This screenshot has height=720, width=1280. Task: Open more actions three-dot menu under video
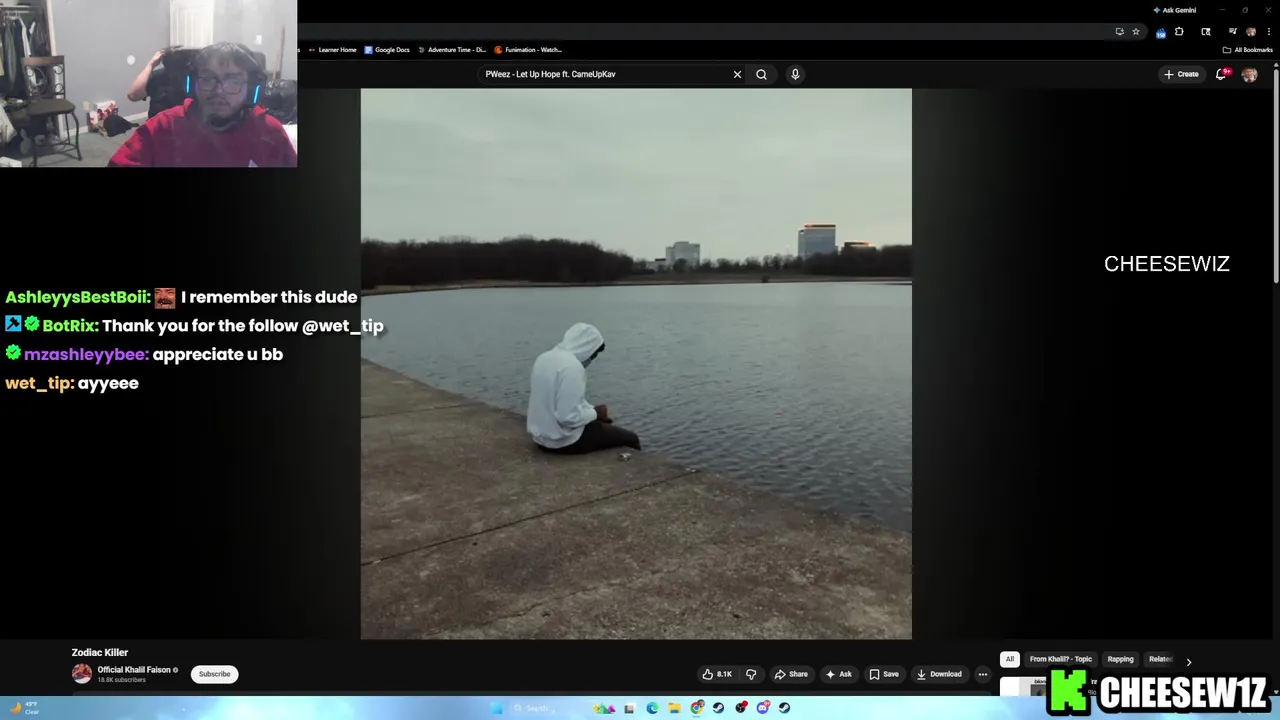982,674
